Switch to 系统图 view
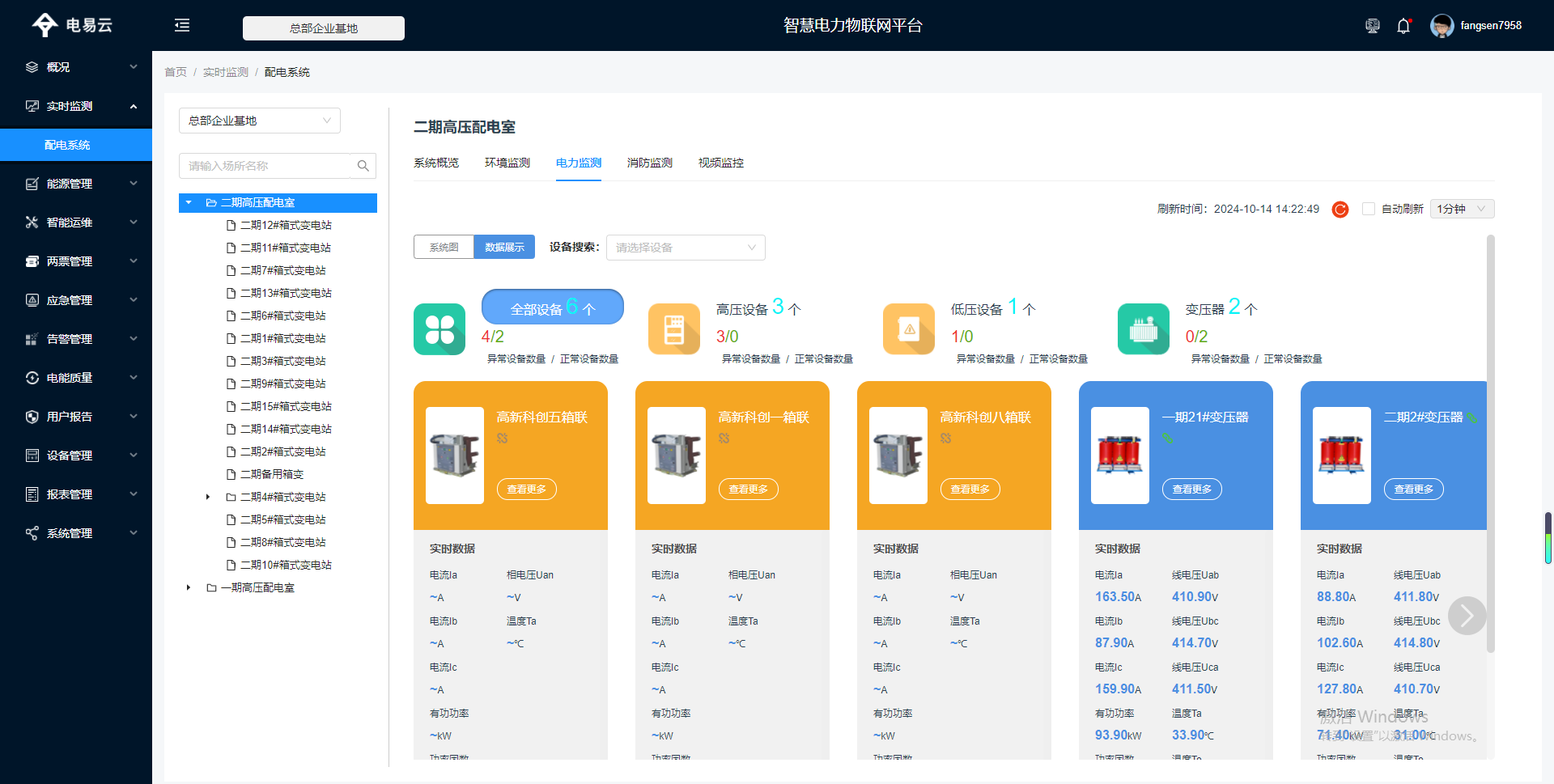Viewport: 1554px width, 784px height. click(x=444, y=247)
